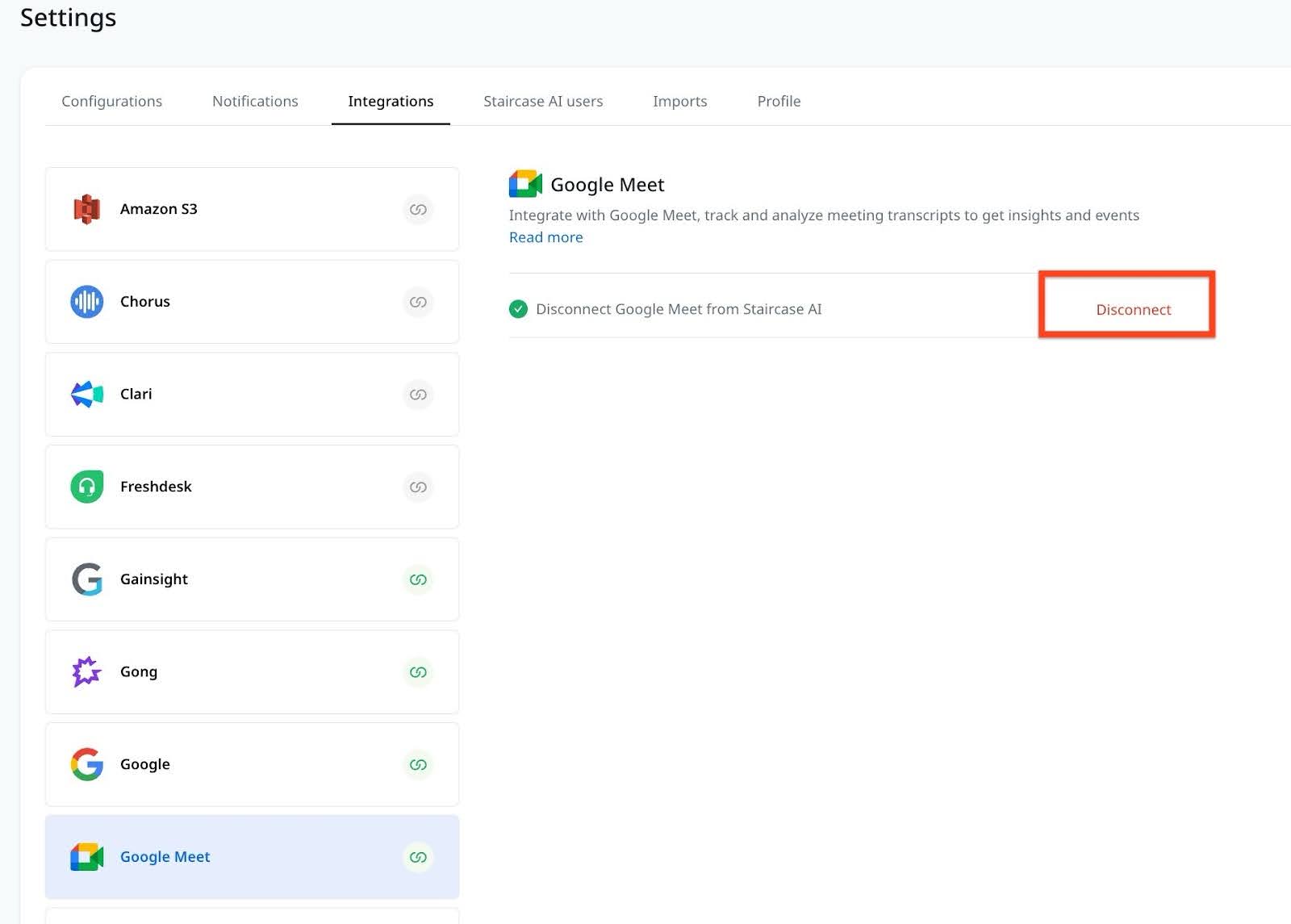Image resolution: width=1291 pixels, height=924 pixels.
Task: Go to the Imports tab
Action: (680, 102)
